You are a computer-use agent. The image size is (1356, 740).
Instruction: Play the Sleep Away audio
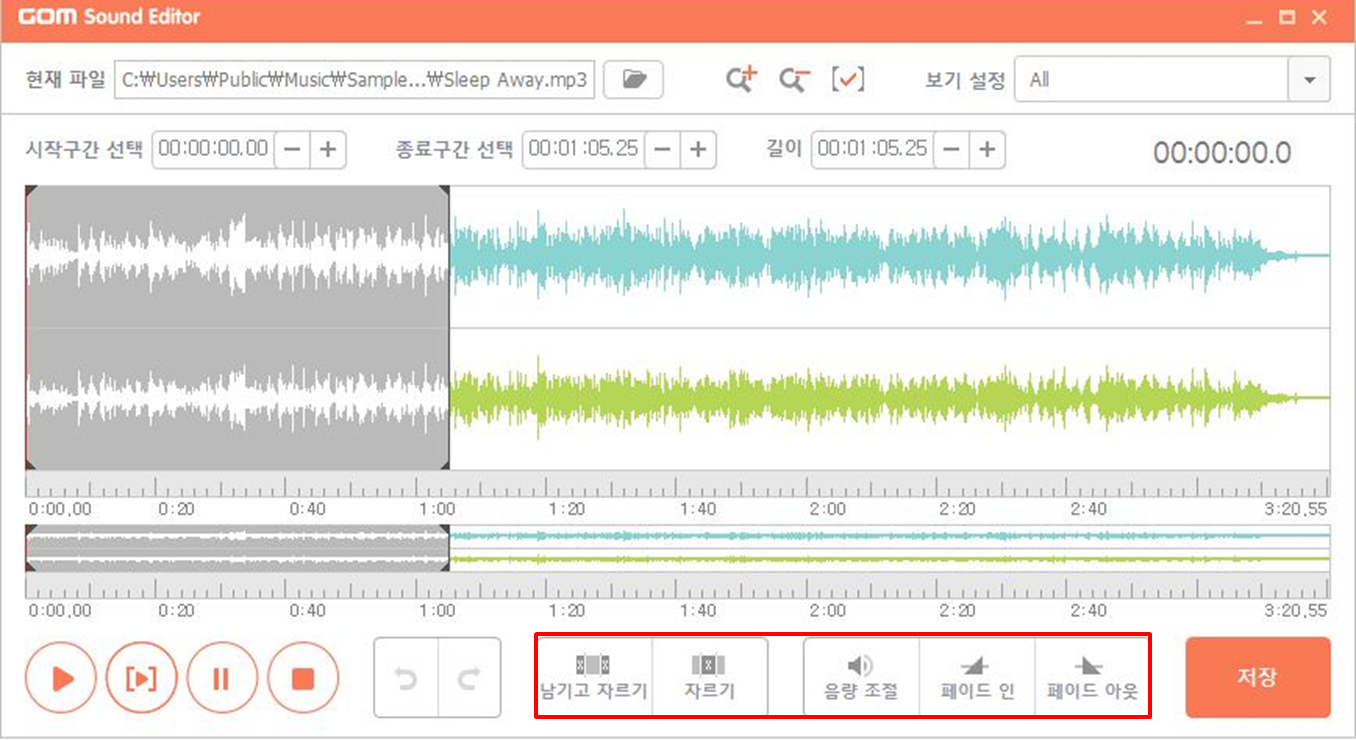[61, 677]
